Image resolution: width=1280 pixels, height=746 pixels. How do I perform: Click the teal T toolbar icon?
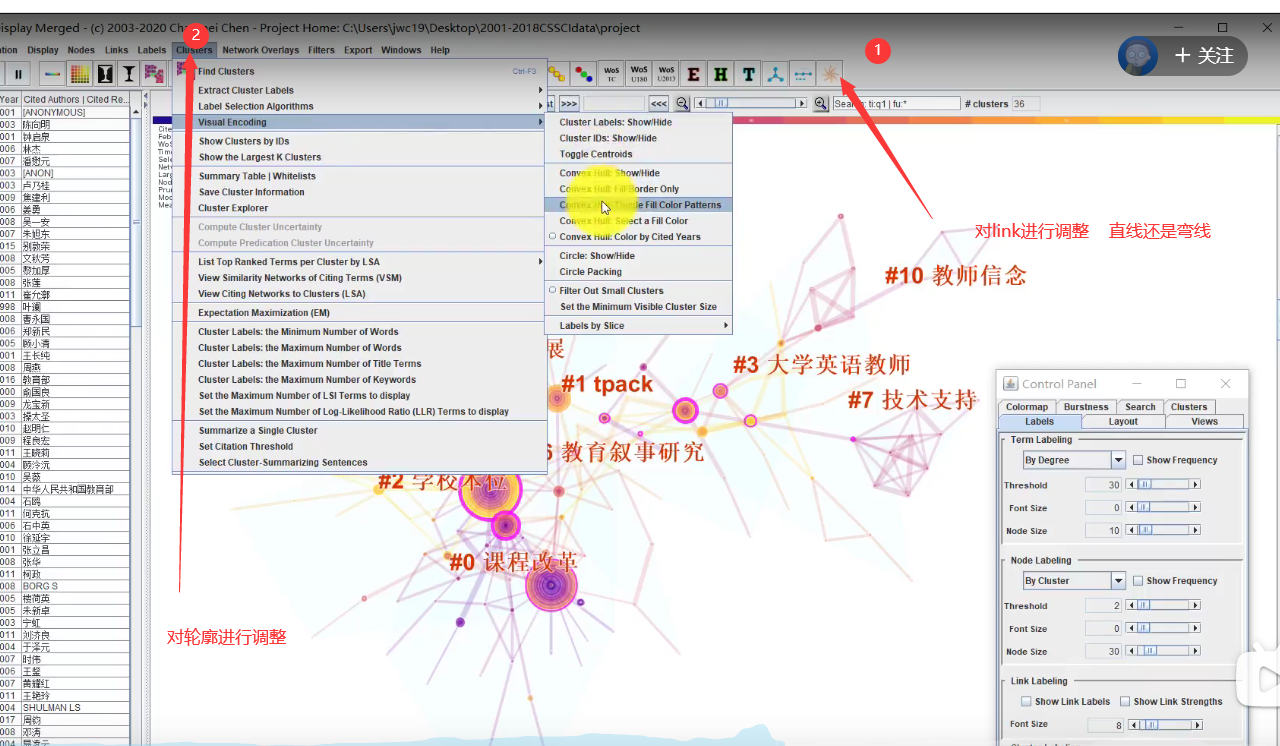pyautogui.click(x=747, y=74)
